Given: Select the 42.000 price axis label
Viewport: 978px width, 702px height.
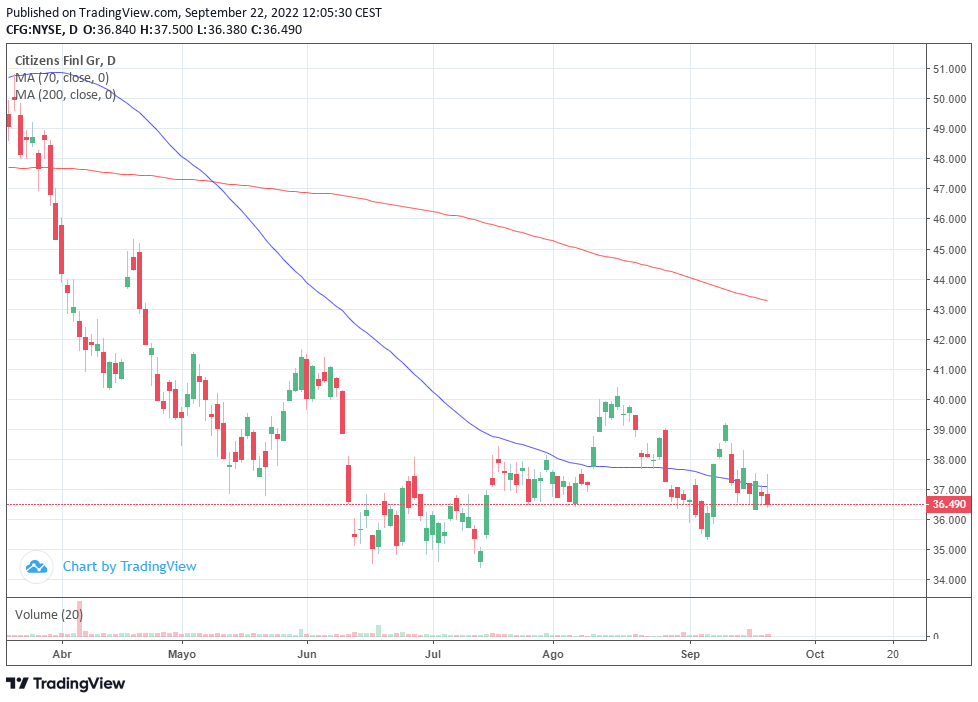Looking at the screenshot, I should (949, 340).
